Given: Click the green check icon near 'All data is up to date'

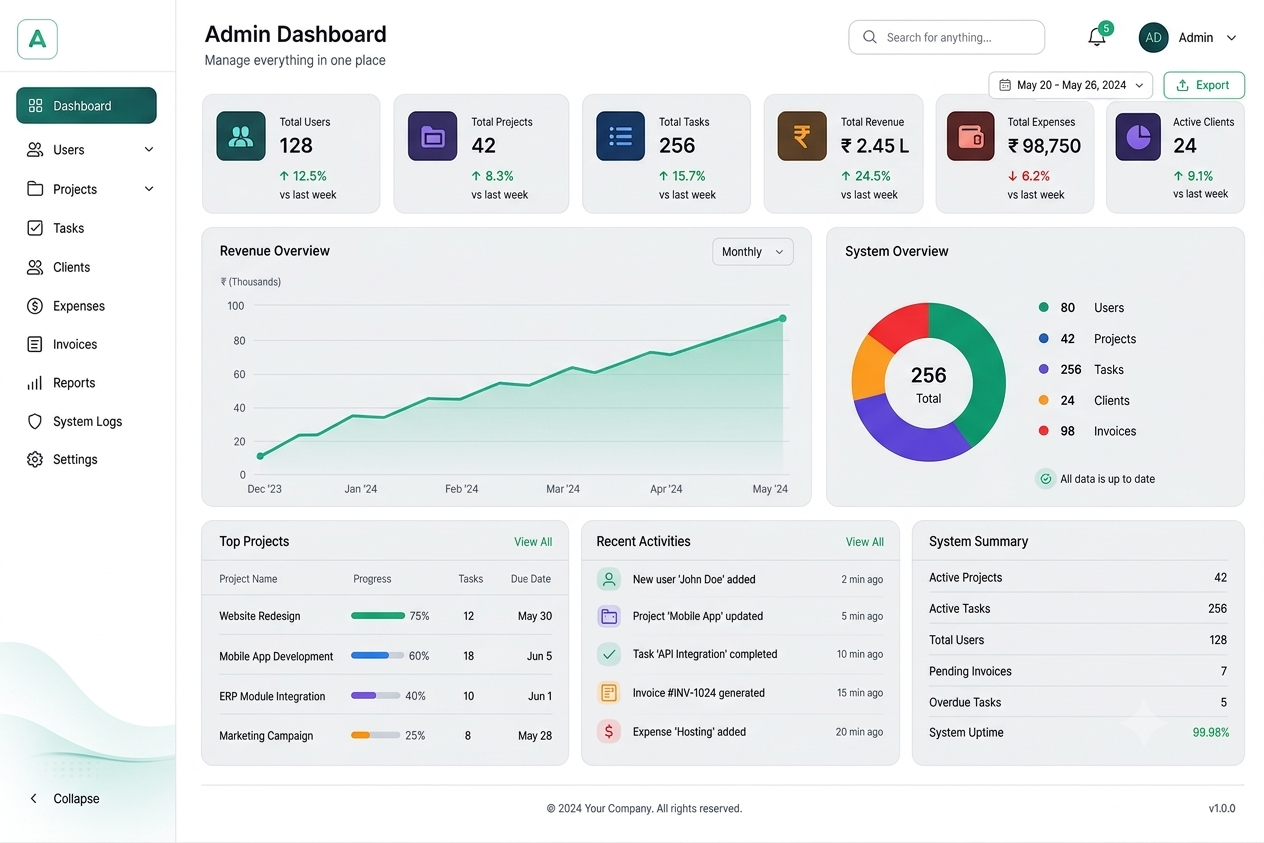Looking at the screenshot, I should point(1045,479).
